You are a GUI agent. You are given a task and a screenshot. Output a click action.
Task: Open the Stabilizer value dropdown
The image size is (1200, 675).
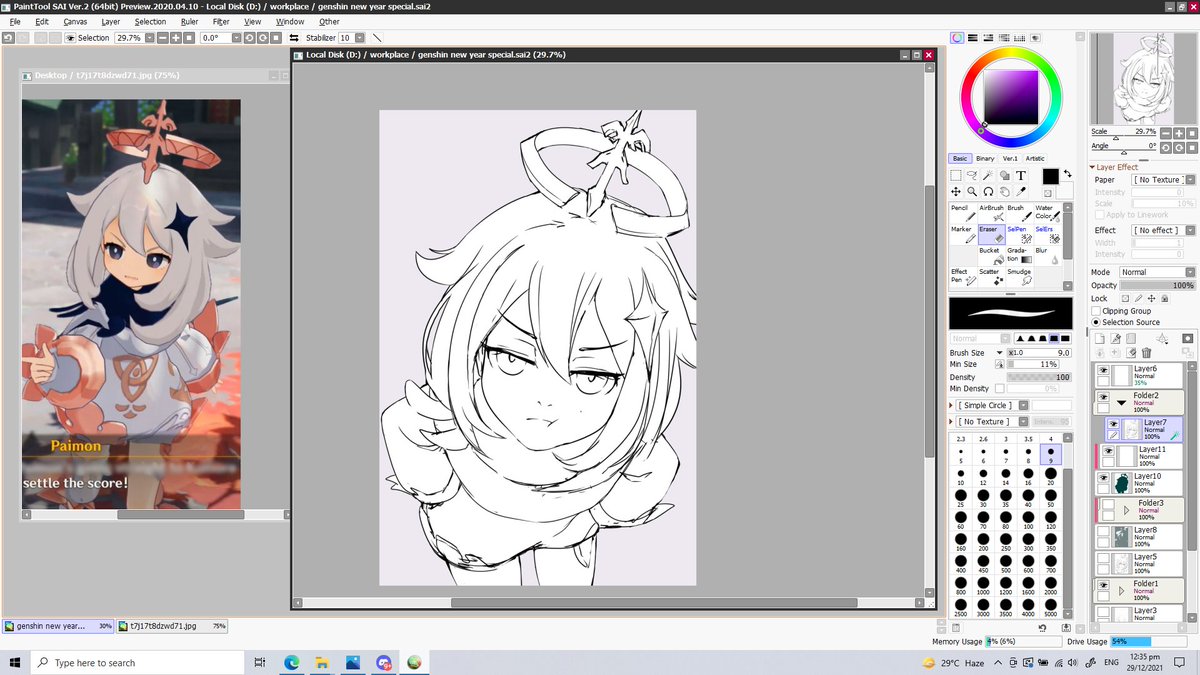click(359, 38)
